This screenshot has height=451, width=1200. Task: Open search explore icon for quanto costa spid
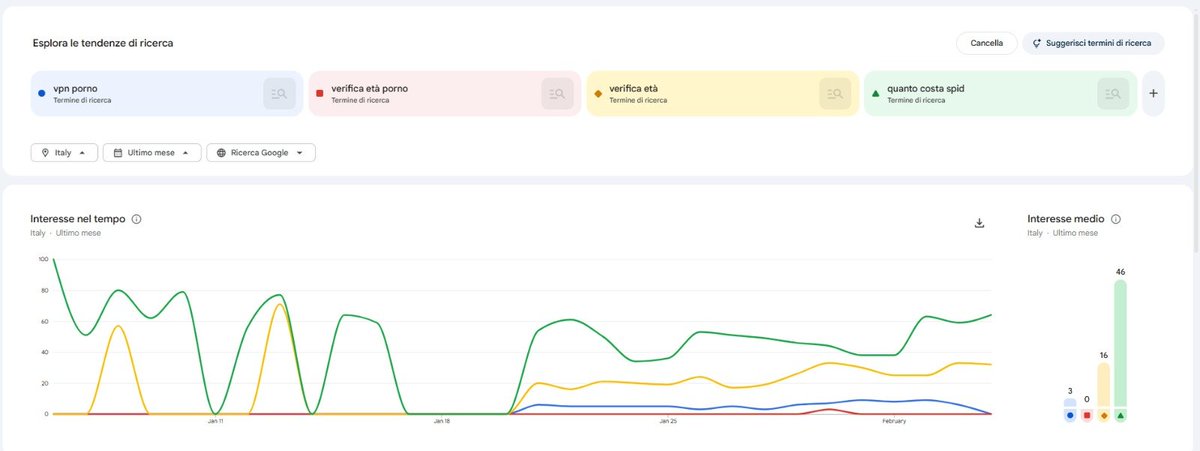point(1113,94)
